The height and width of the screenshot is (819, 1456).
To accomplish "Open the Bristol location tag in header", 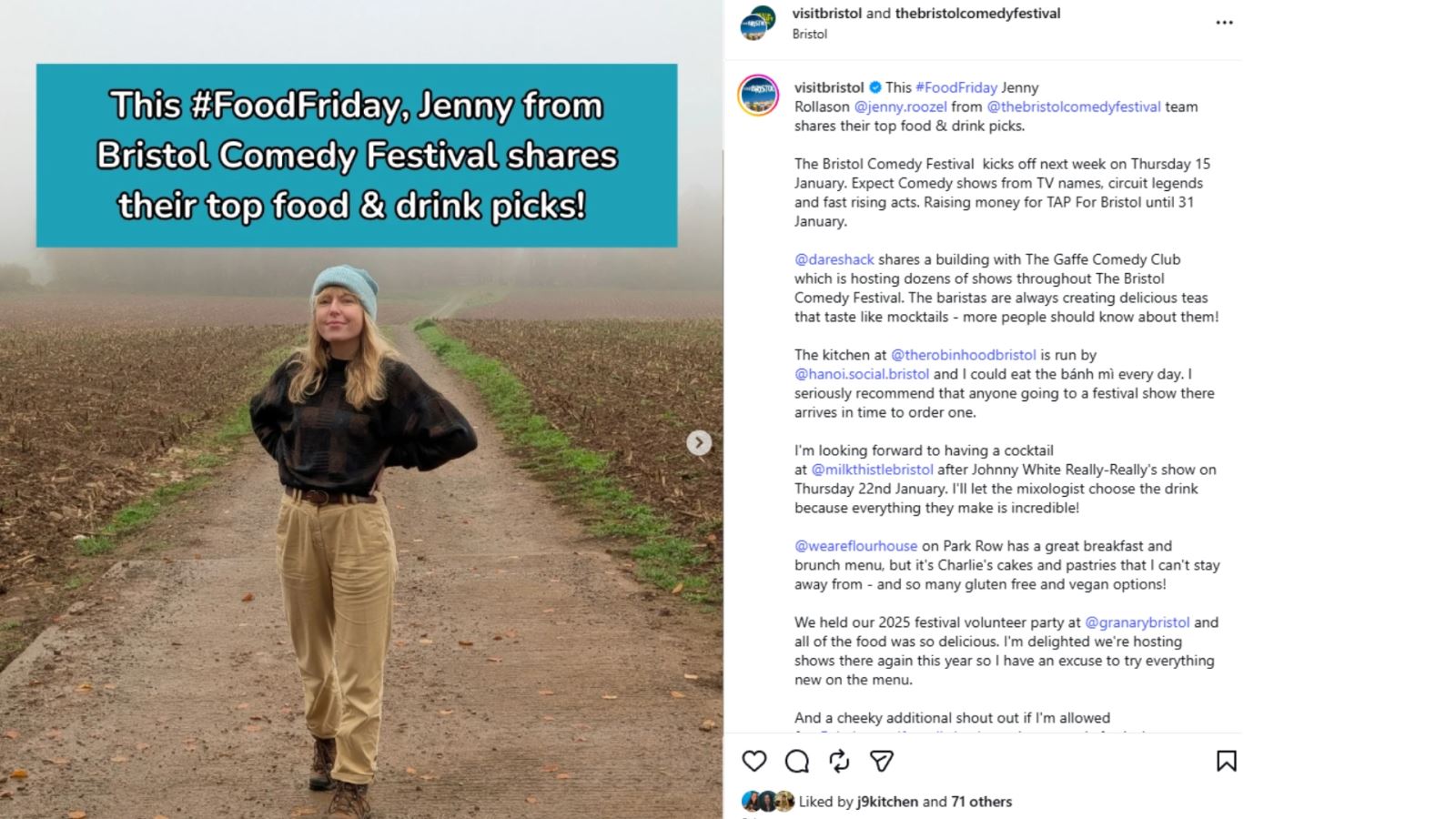I will 809,35.
